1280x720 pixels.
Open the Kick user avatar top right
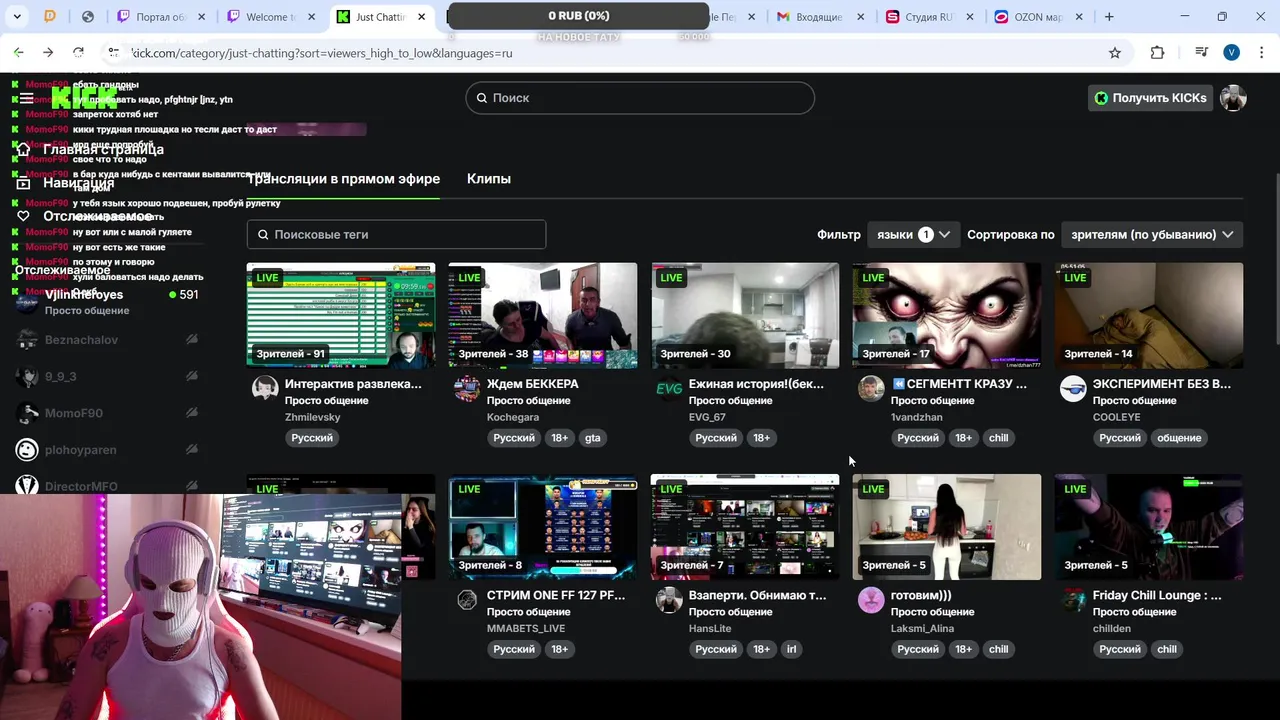tap(1233, 98)
